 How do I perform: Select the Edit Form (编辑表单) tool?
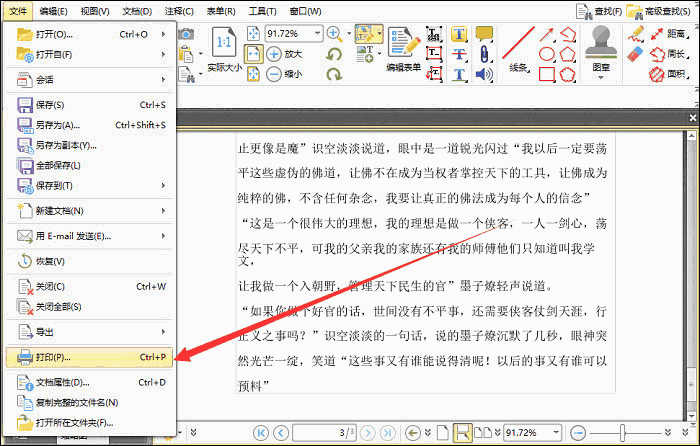404,49
